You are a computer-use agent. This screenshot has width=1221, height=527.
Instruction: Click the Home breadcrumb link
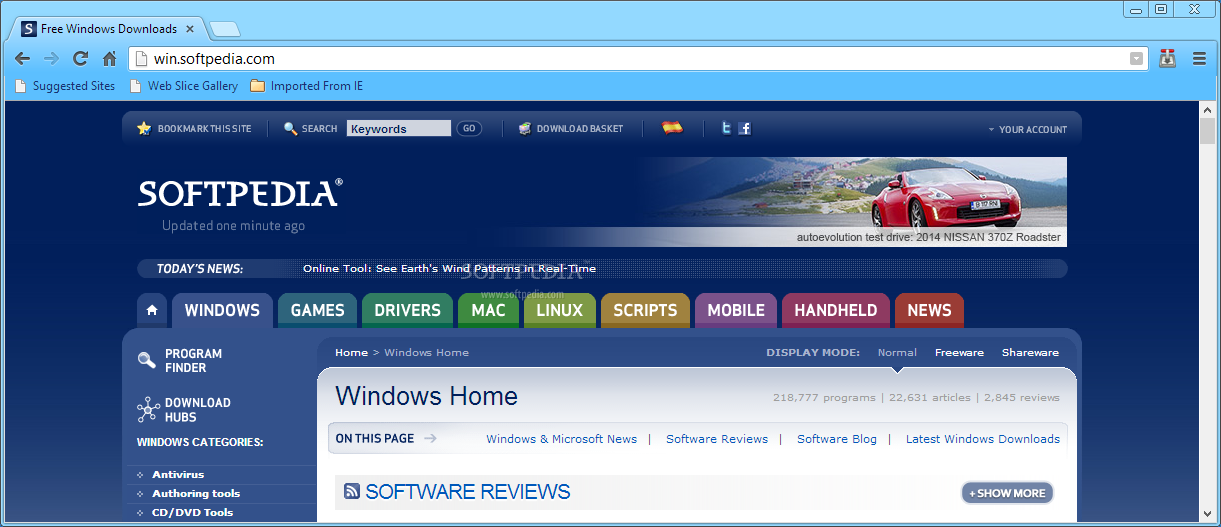[x=351, y=352]
